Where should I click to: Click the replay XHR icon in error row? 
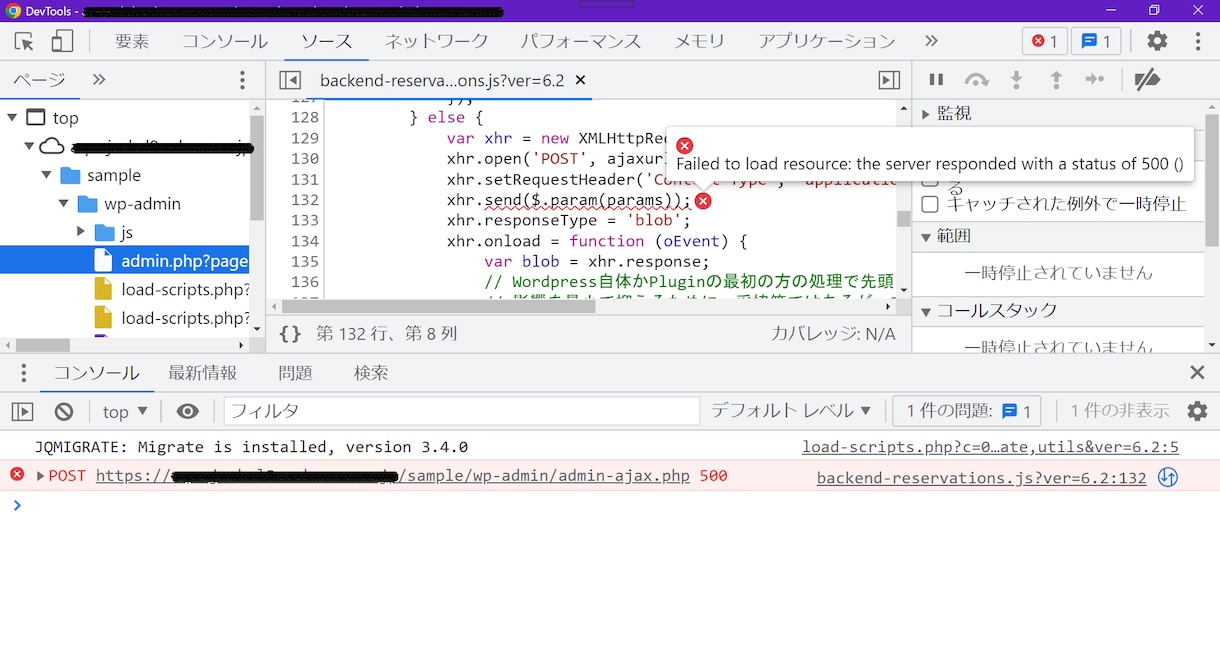click(1167, 478)
